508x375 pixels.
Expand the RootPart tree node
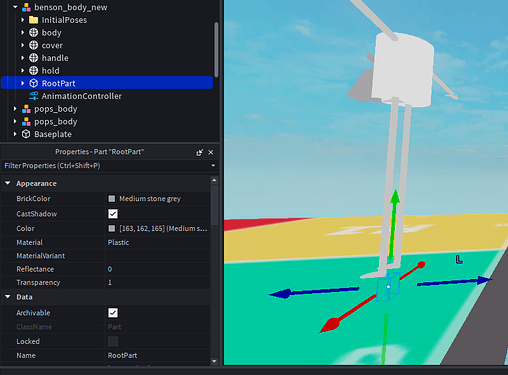pos(22,83)
